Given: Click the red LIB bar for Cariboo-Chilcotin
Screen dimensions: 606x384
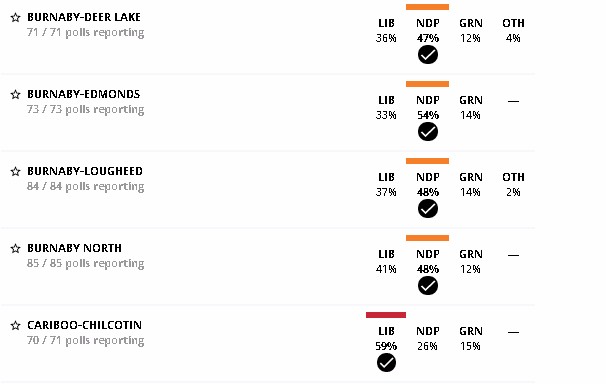Looking at the screenshot, I should 386,315.
